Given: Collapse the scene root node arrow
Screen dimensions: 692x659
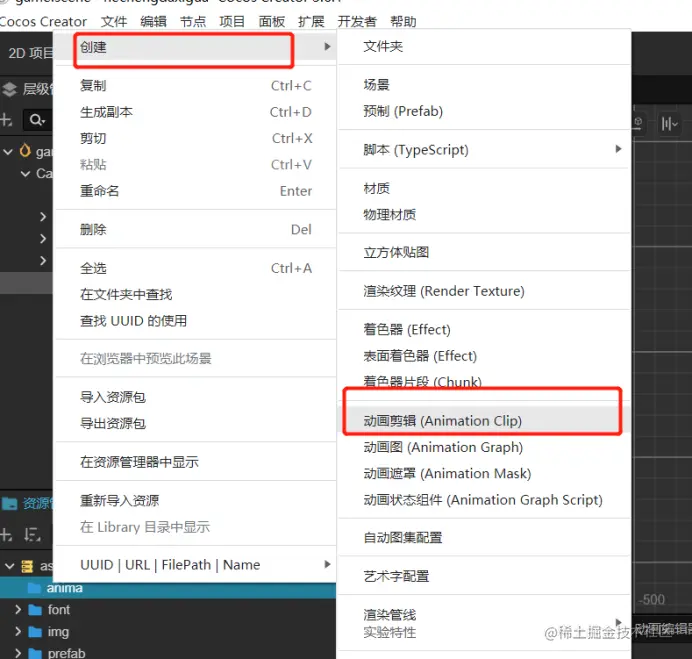Looking at the screenshot, I should click(x=8, y=152).
